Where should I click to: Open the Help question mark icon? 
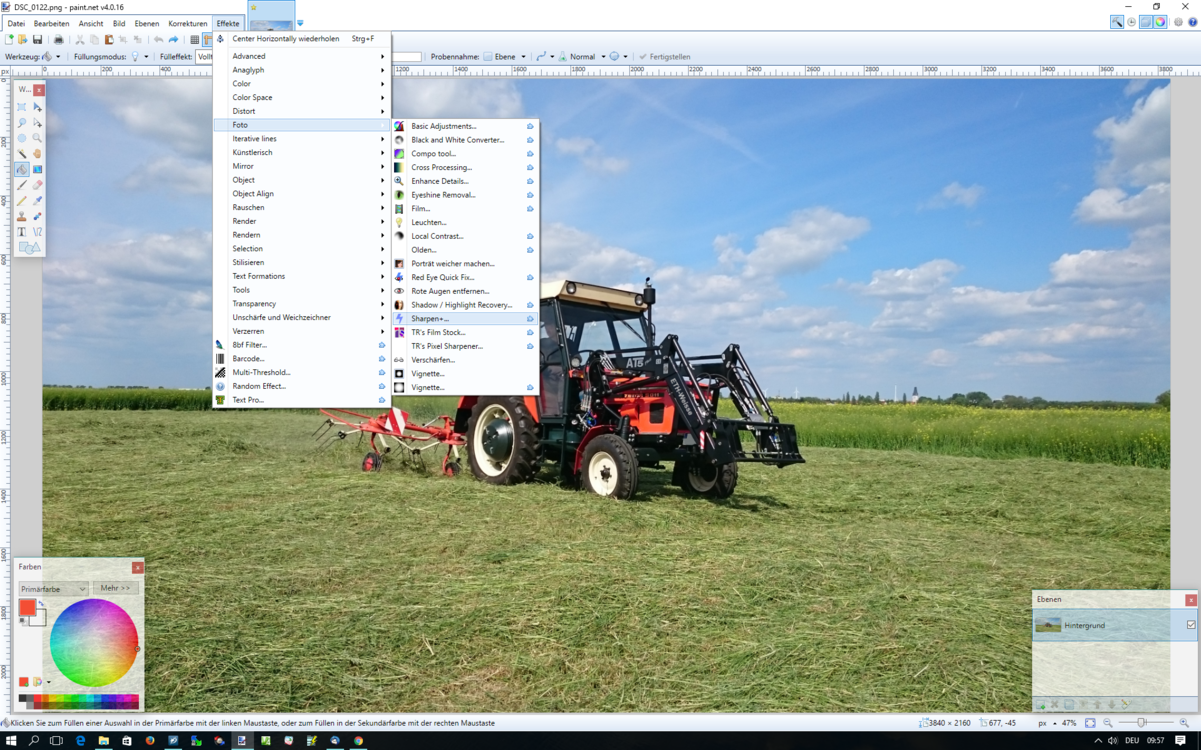click(x=1193, y=22)
